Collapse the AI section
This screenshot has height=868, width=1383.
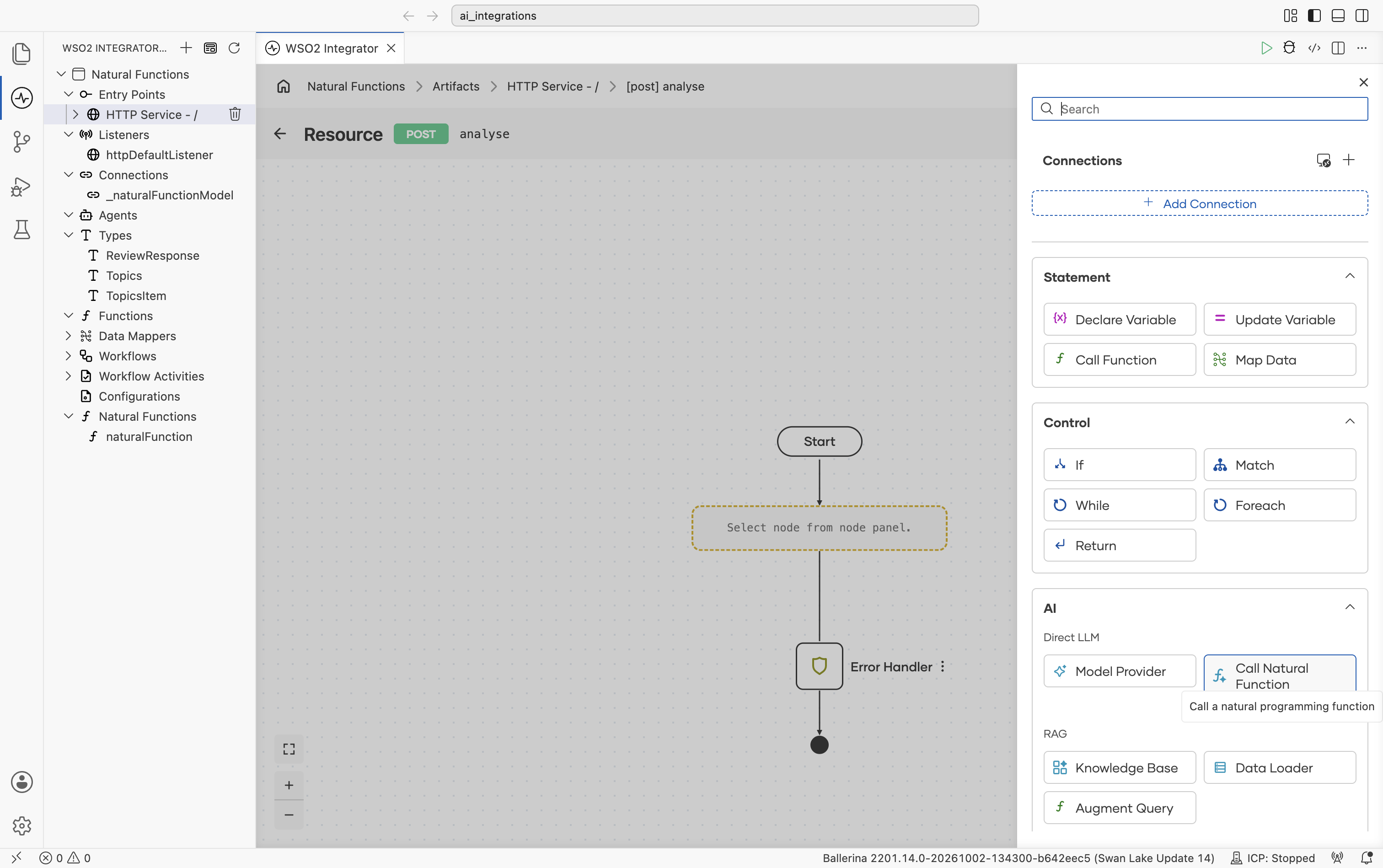tap(1350, 607)
